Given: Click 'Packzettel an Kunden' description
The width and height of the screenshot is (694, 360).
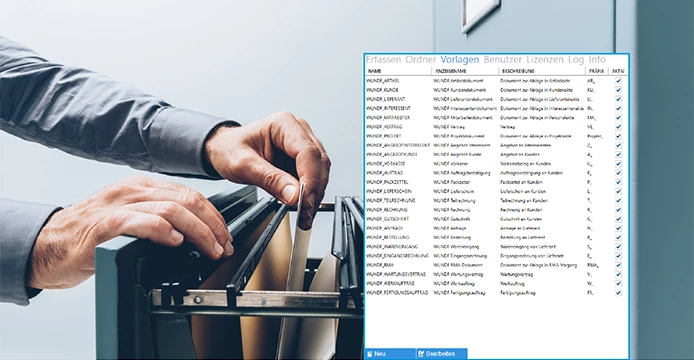Looking at the screenshot, I should [521, 182].
